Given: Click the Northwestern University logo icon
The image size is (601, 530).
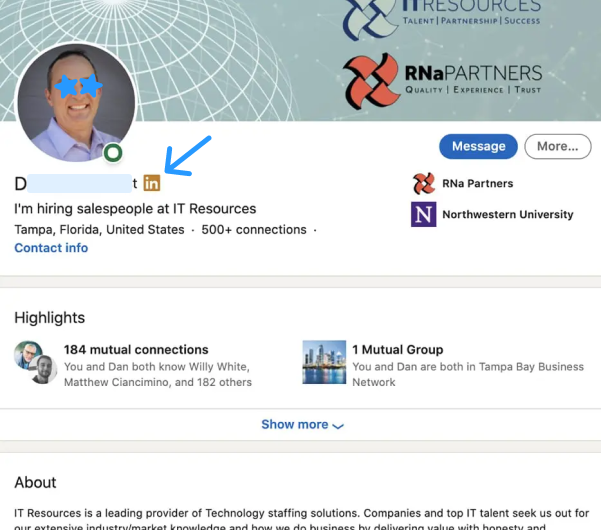Looking at the screenshot, I should pyautogui.click(x=424, y=214).
